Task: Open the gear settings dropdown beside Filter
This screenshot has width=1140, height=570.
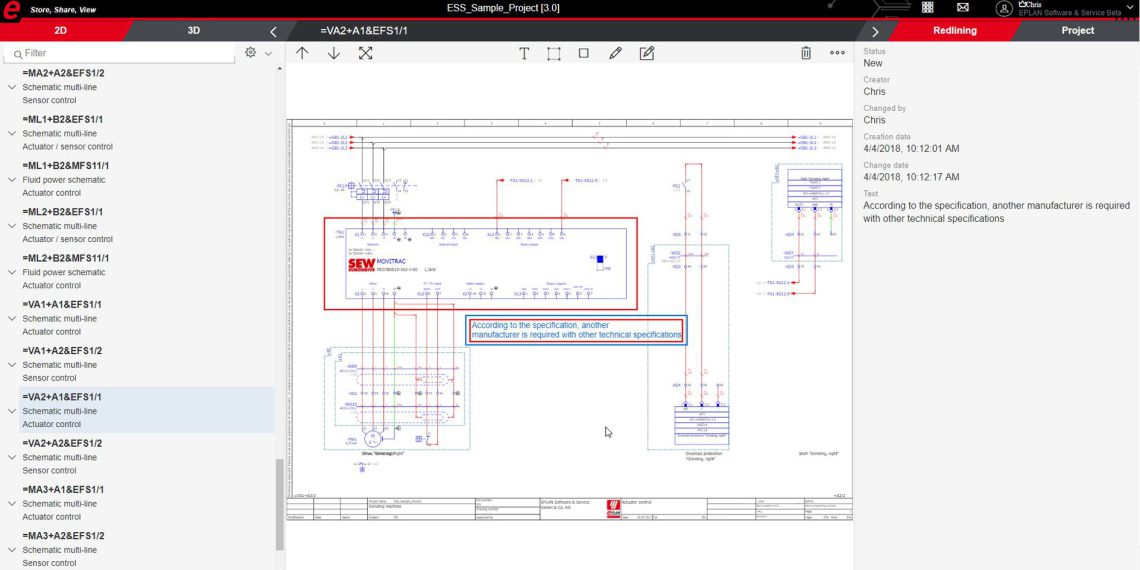Action: 256,53
